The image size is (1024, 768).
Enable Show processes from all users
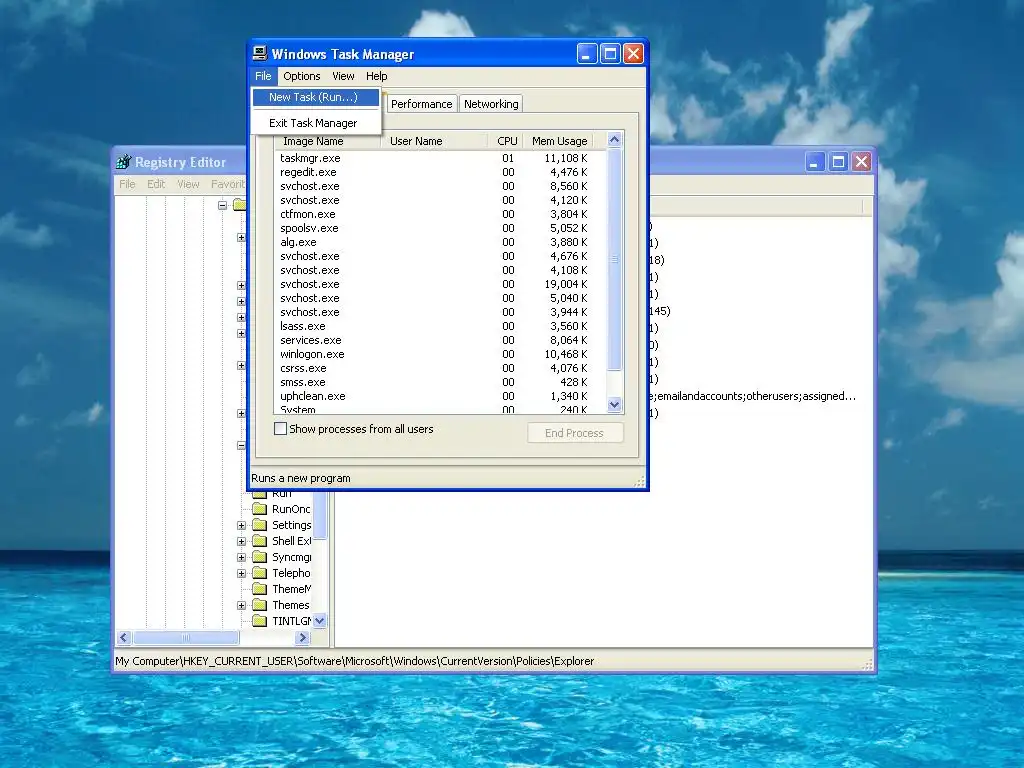[281, 429]
